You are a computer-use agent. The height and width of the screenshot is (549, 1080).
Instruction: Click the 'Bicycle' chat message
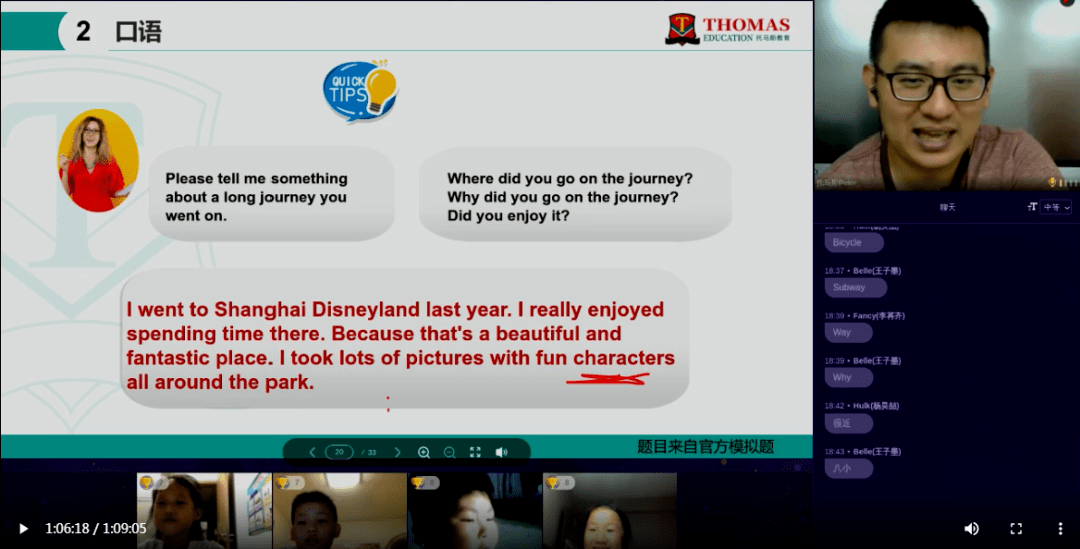[x=854, y=242]
